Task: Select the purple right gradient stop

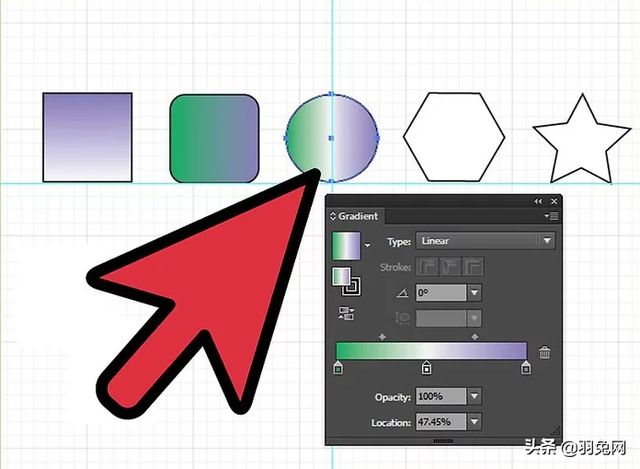Action: (x=526, y=367)
